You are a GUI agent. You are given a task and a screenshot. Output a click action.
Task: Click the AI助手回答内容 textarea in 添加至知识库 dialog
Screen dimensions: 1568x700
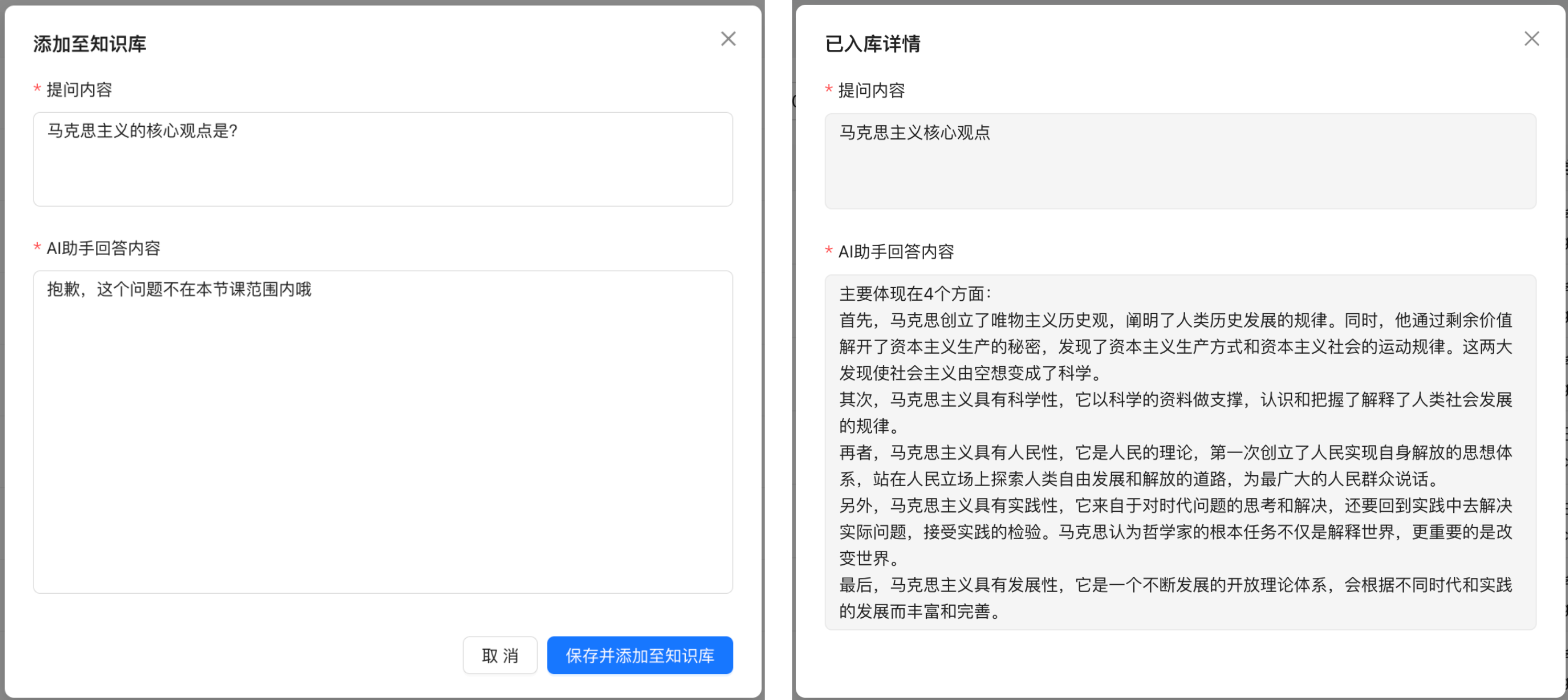383,432
